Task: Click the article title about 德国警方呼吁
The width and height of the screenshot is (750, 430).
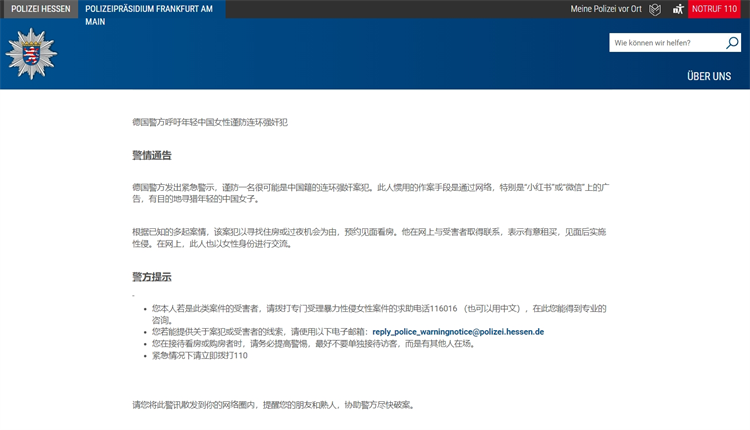Action: pos(210,122)
